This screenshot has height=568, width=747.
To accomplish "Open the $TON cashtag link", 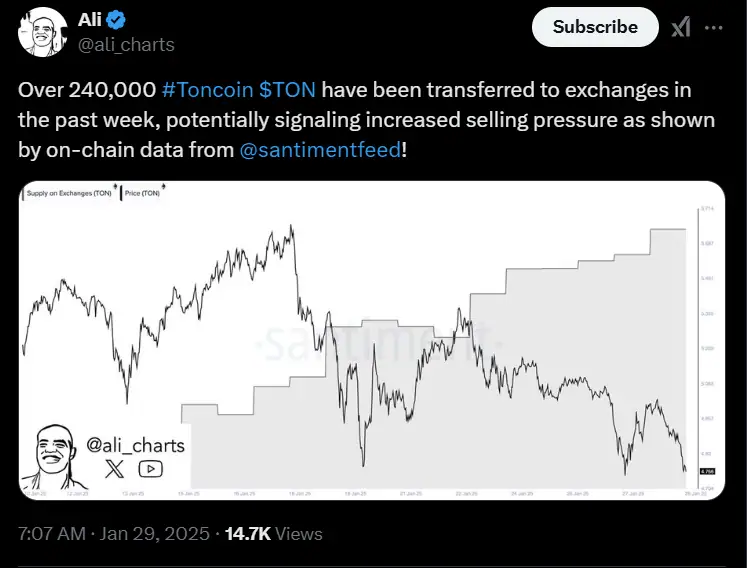I will [288, 90].
